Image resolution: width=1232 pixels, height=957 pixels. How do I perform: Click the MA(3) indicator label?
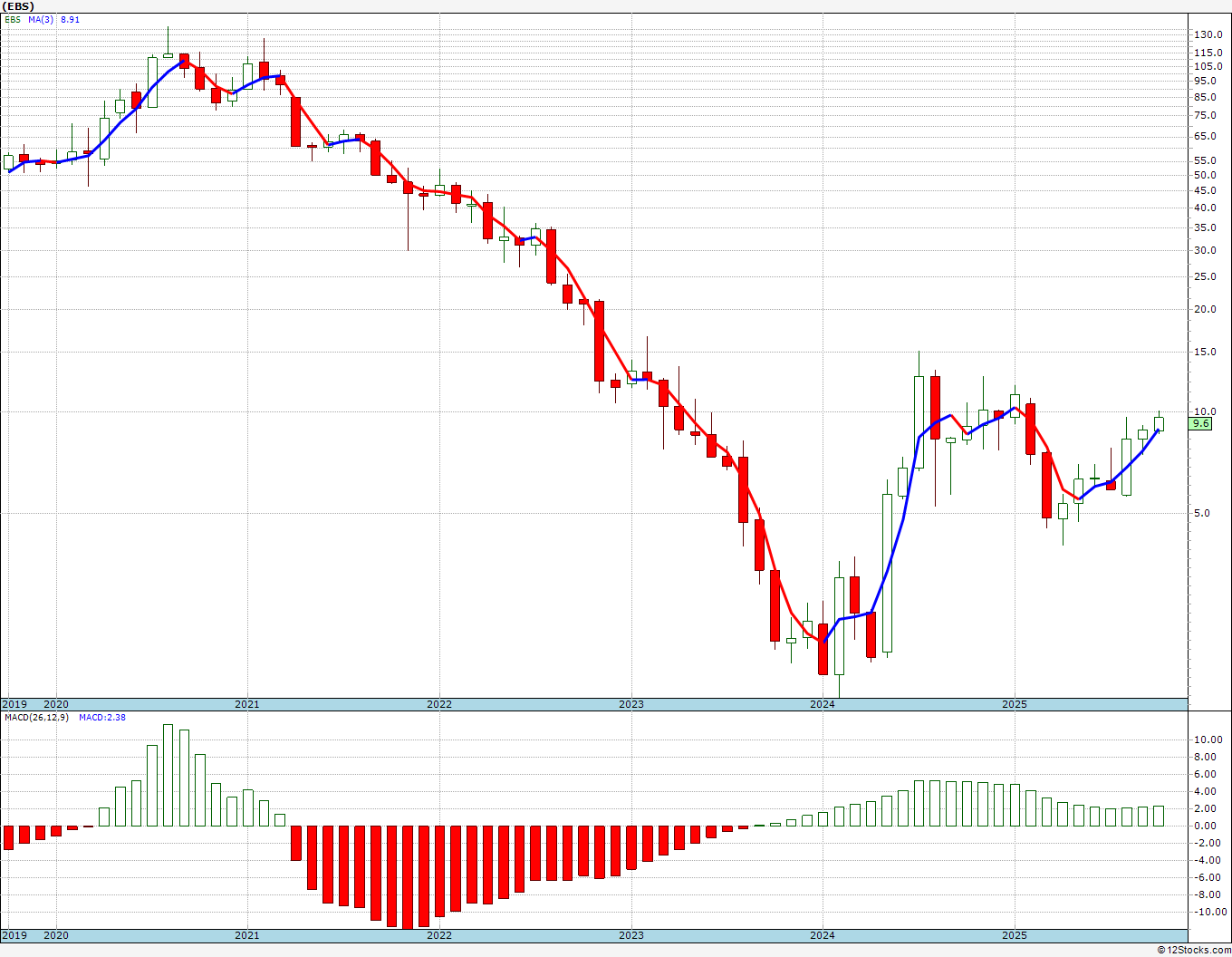click(x=40, y=19)
